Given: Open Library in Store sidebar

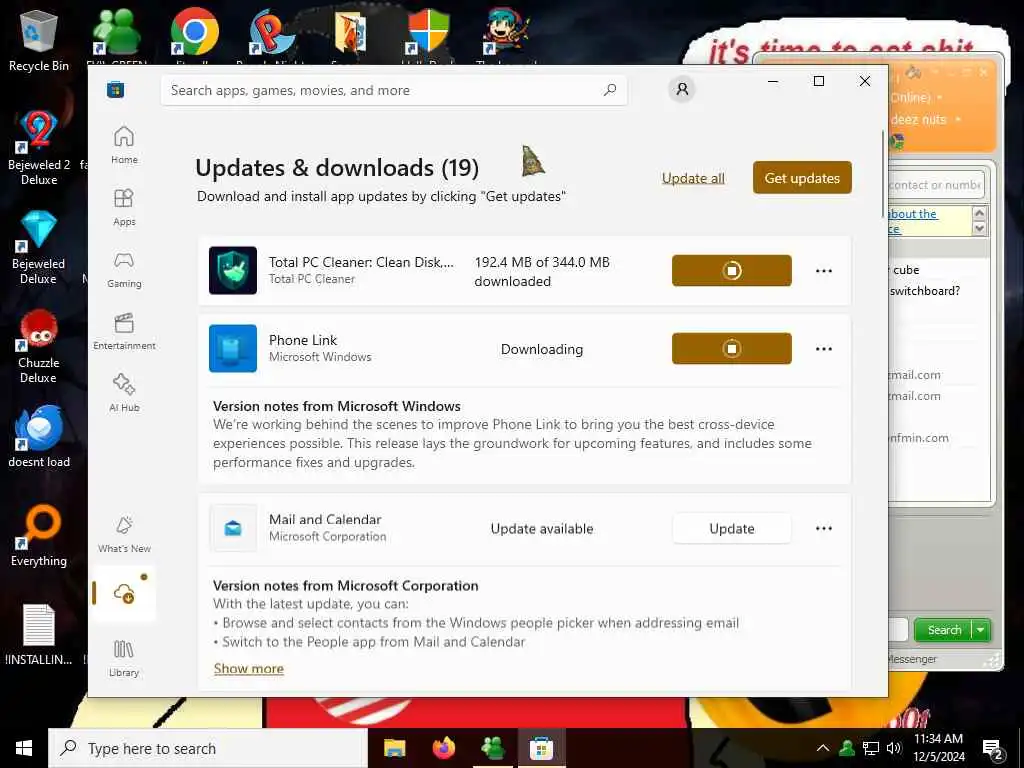Looking at the screenshot, I should 124,658.
